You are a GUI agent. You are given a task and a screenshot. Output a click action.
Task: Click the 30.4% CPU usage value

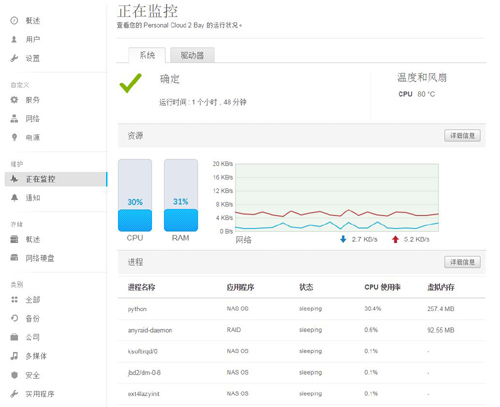373,309
